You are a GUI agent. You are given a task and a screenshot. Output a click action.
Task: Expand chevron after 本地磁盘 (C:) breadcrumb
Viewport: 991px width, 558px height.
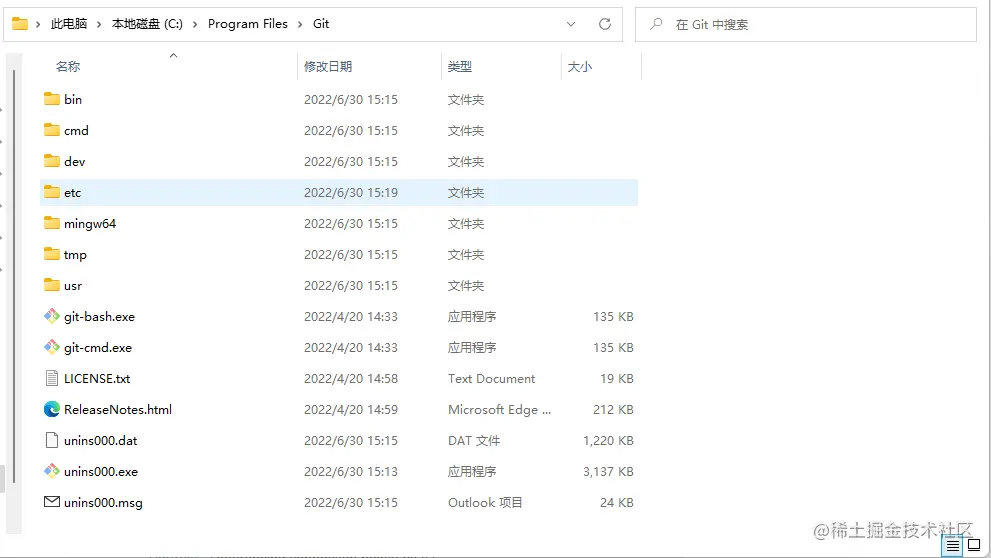tap(195, 24)
